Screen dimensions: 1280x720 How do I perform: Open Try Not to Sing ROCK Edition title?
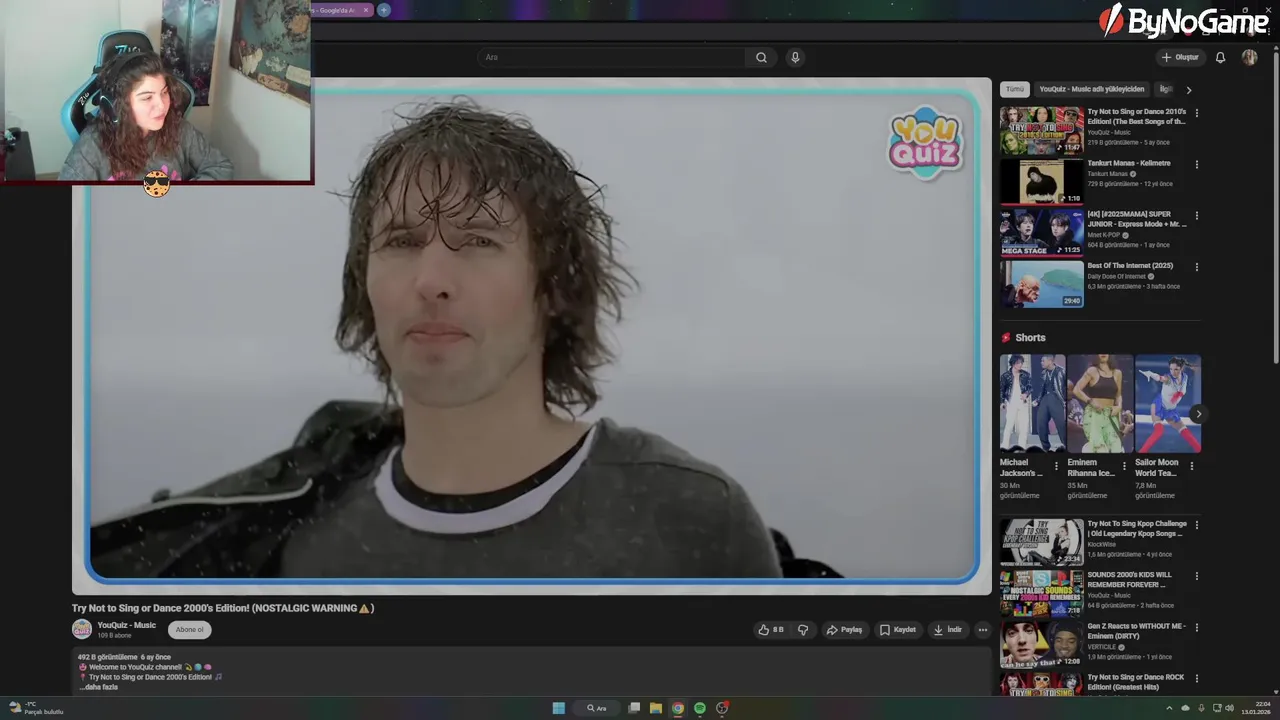pos(1136,682)
